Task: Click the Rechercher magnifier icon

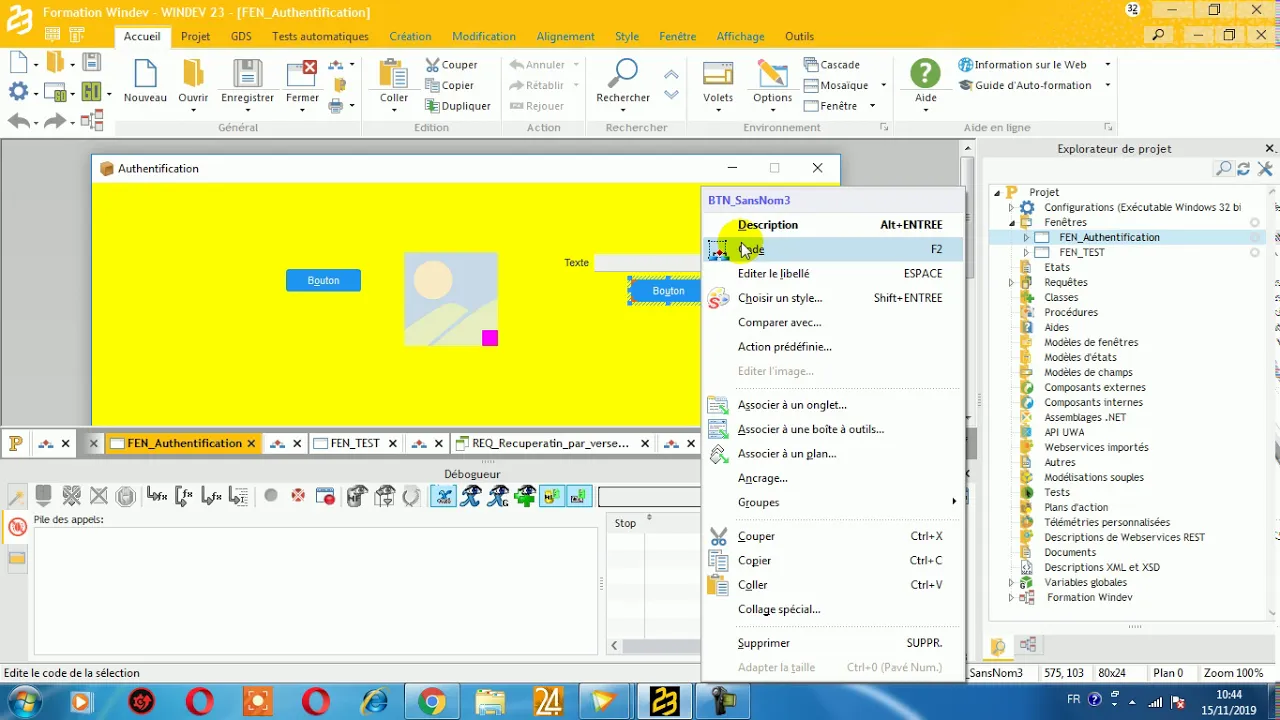Action: [623, 73]
